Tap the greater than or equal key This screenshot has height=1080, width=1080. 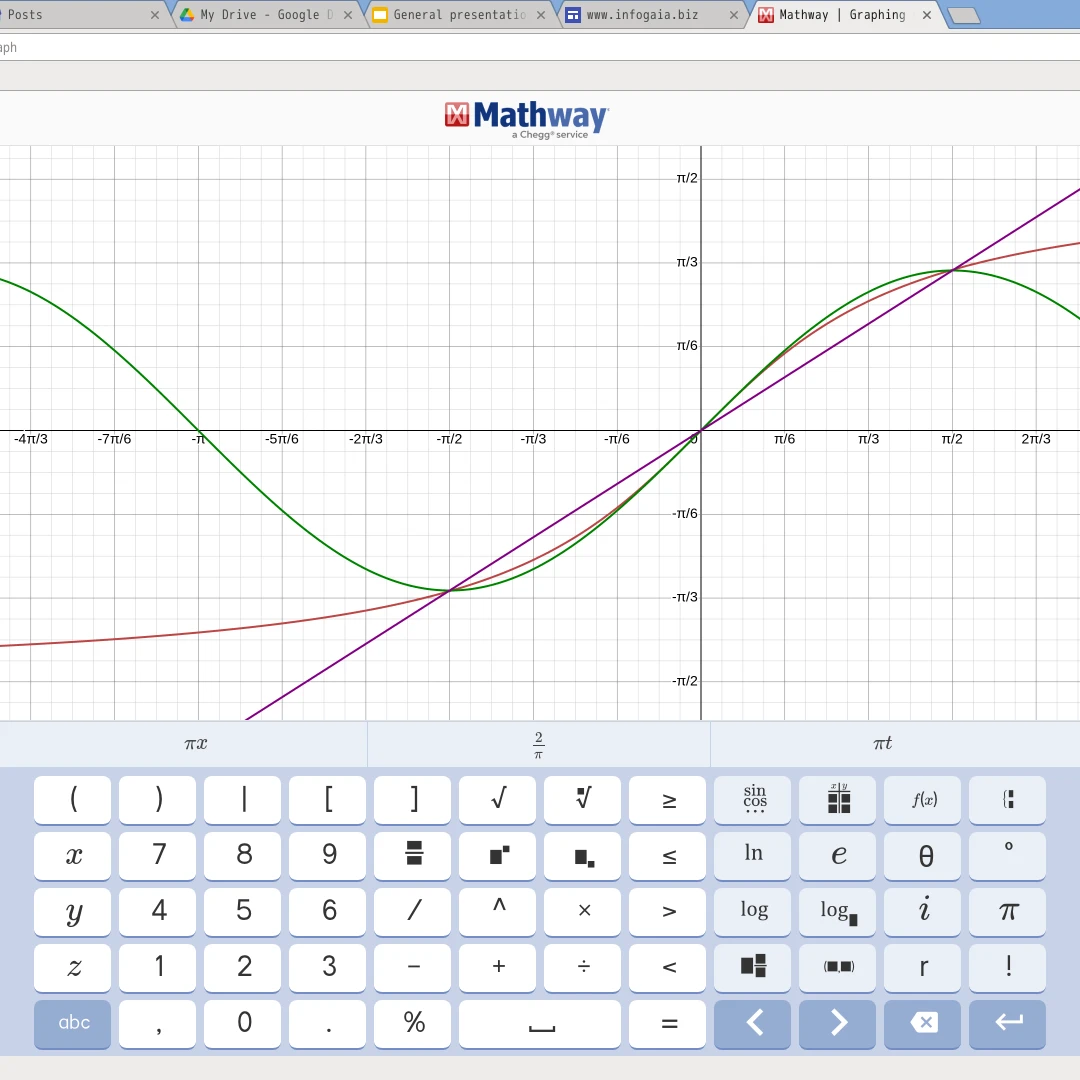coord(667,800)
